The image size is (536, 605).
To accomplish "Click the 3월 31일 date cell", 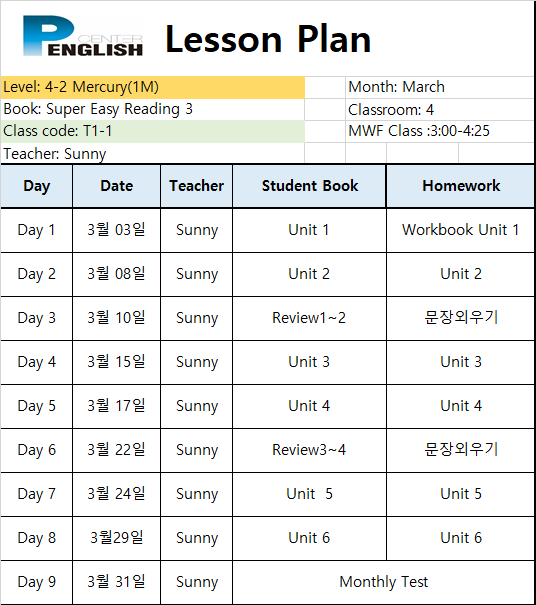I will (x=116, y=582).
